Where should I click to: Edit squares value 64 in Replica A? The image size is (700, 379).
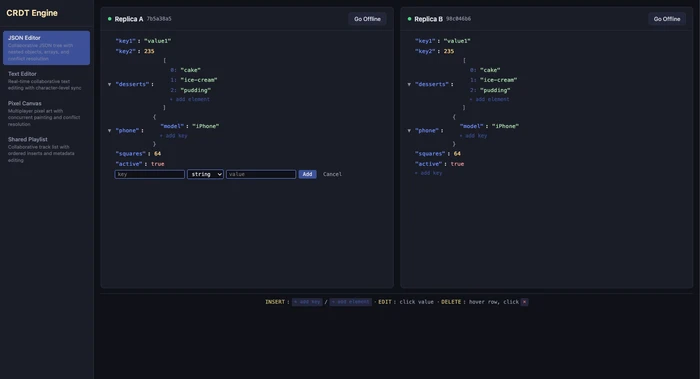coord(158,154)
